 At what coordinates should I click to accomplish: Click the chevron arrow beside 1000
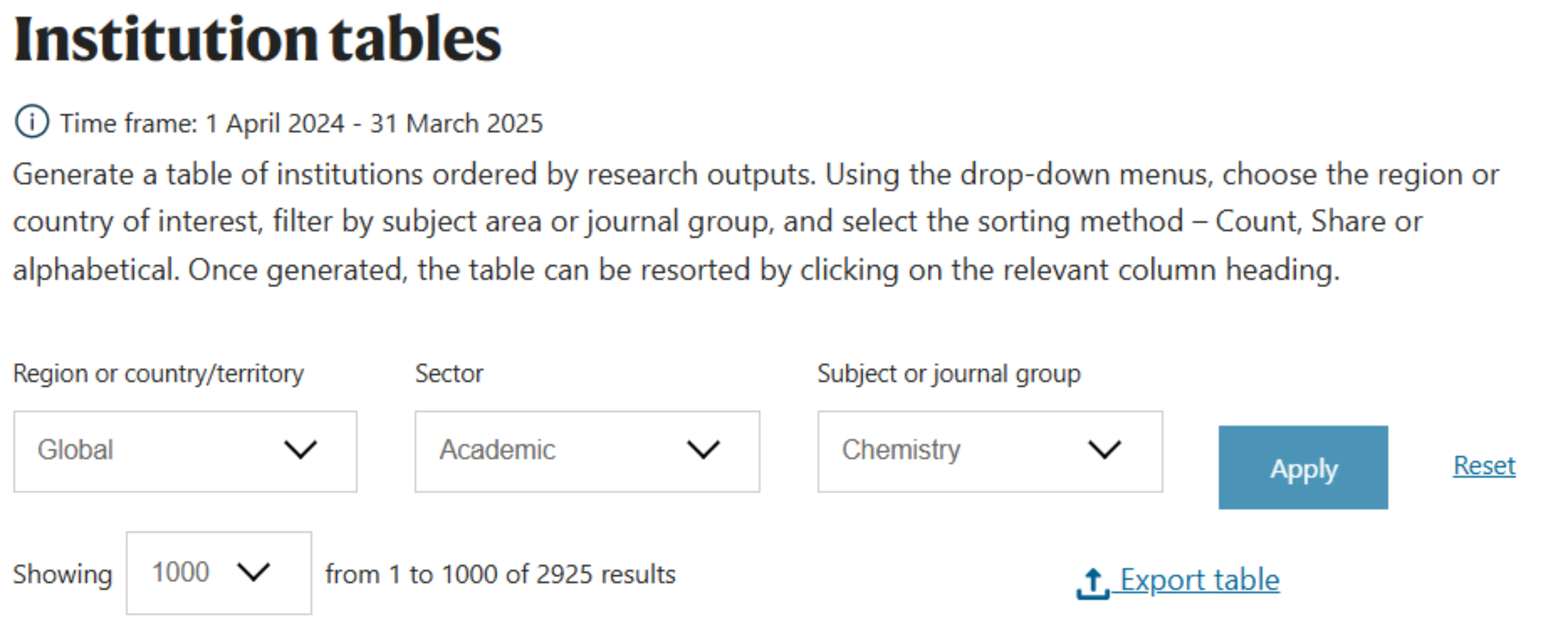pyautogui.click(x=253, y=572)
